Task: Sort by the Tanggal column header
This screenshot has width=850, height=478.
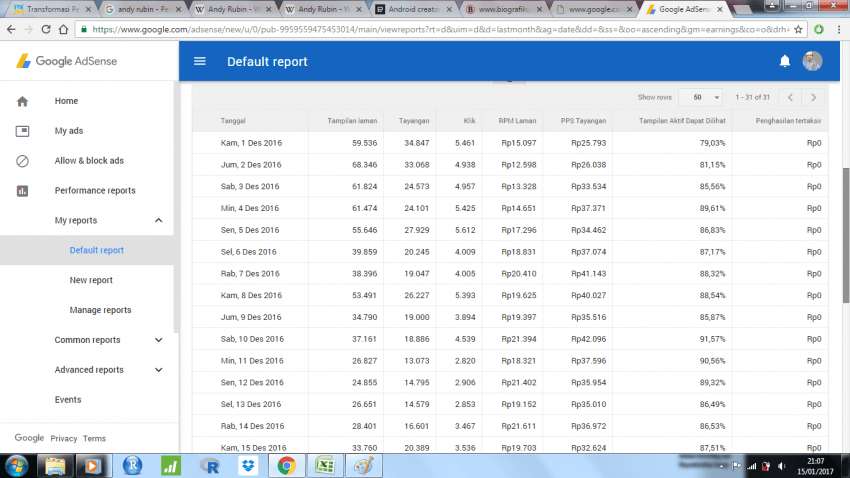Action: pyautogui.click(x=233, y=121)
